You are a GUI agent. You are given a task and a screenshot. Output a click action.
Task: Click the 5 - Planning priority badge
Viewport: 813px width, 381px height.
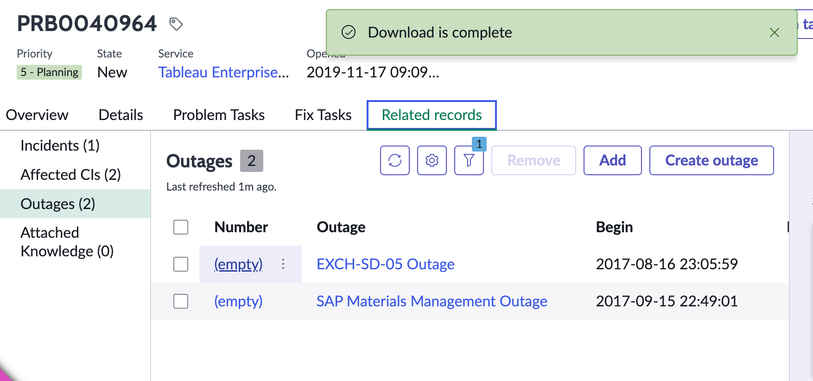pos(49,72)
